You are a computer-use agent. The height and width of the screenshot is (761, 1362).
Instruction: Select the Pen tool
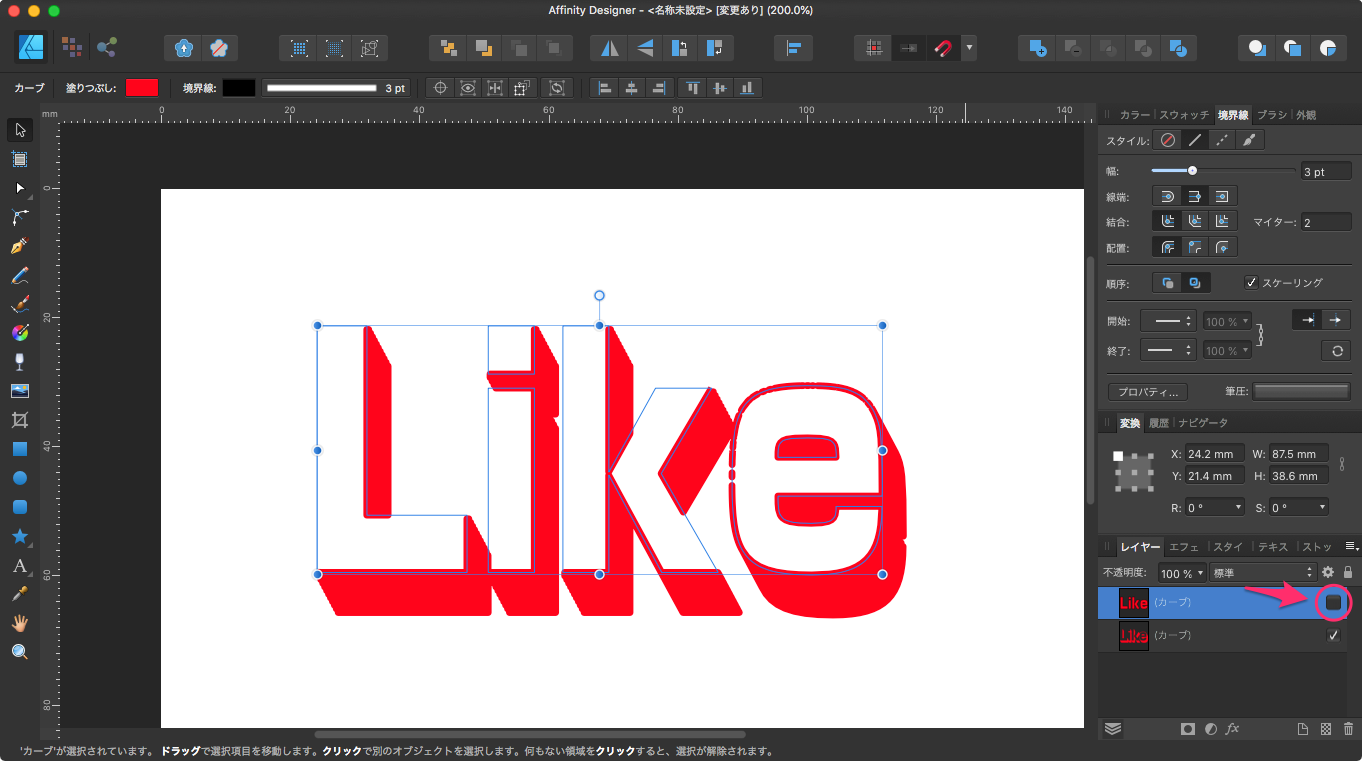tap(19, 246)
